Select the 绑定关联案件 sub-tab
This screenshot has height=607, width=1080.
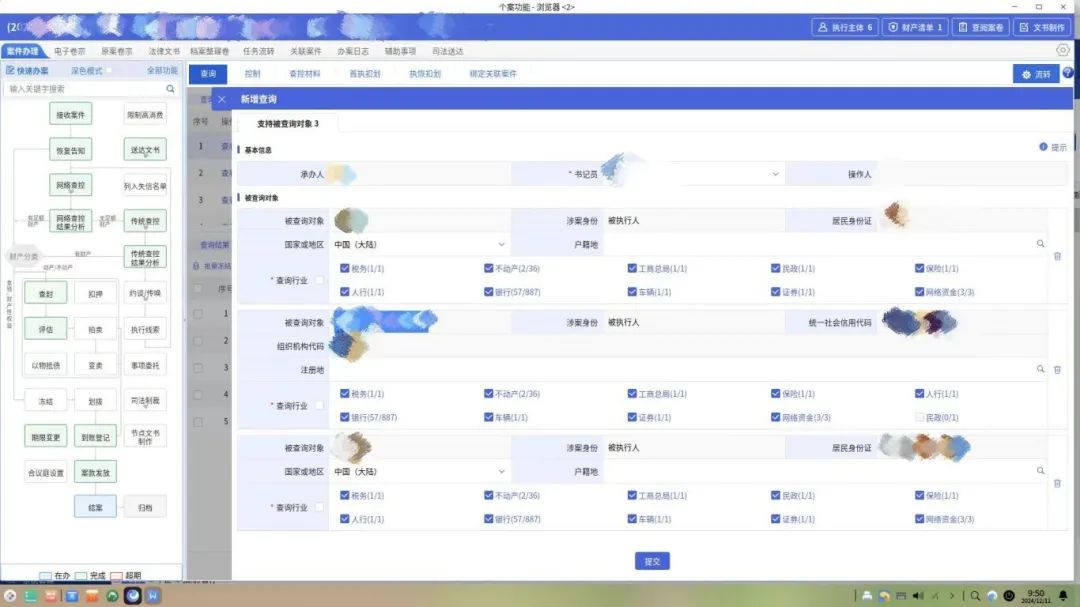pos(493,73)
